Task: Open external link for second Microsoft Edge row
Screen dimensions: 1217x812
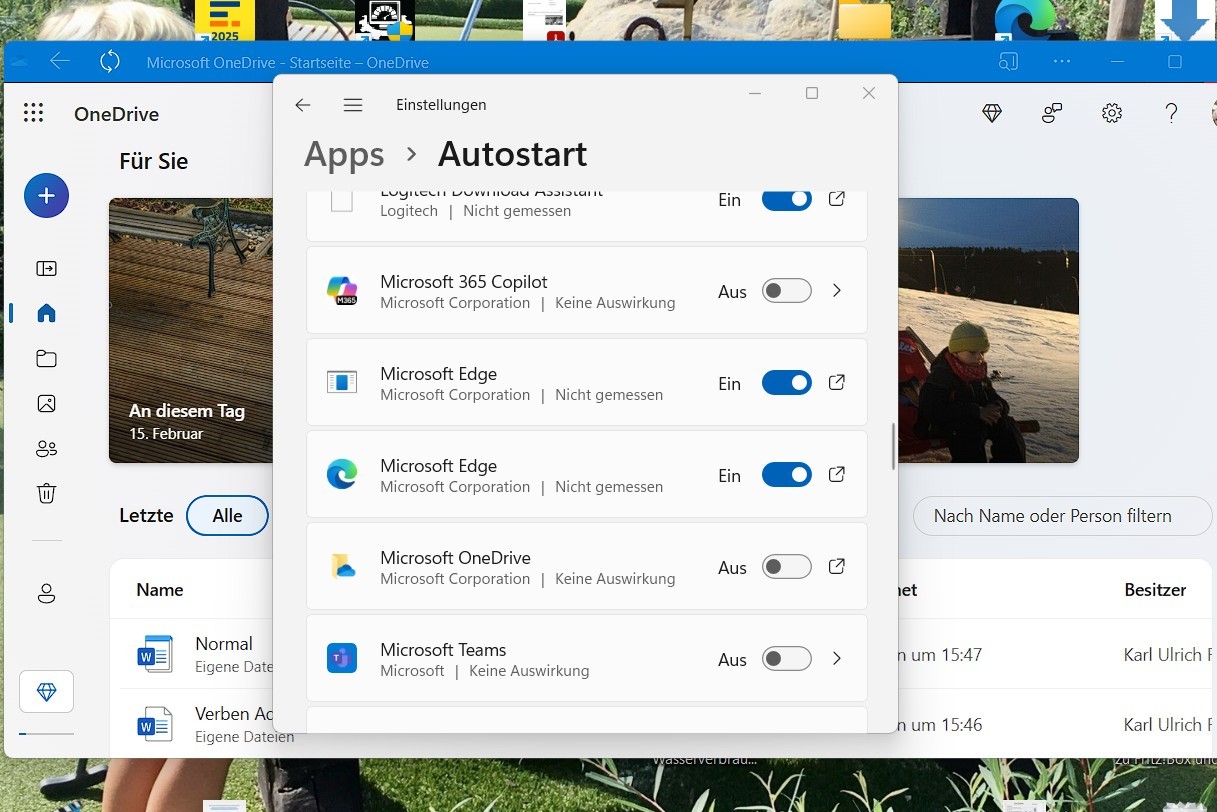Action: (837, 475)
